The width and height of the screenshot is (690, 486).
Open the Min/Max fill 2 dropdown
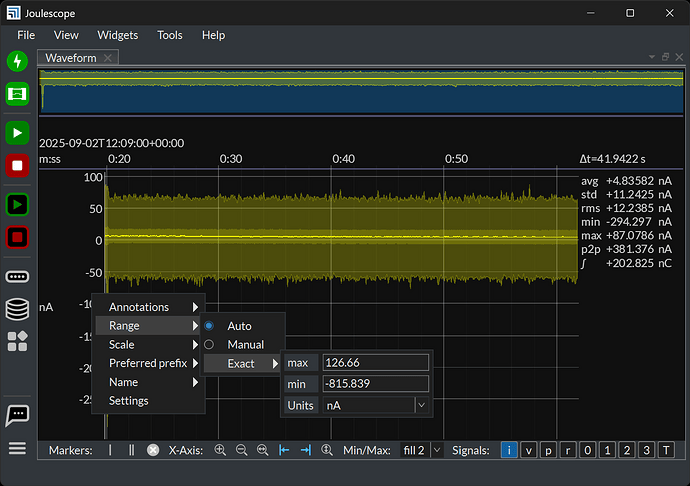coord(421,451)
